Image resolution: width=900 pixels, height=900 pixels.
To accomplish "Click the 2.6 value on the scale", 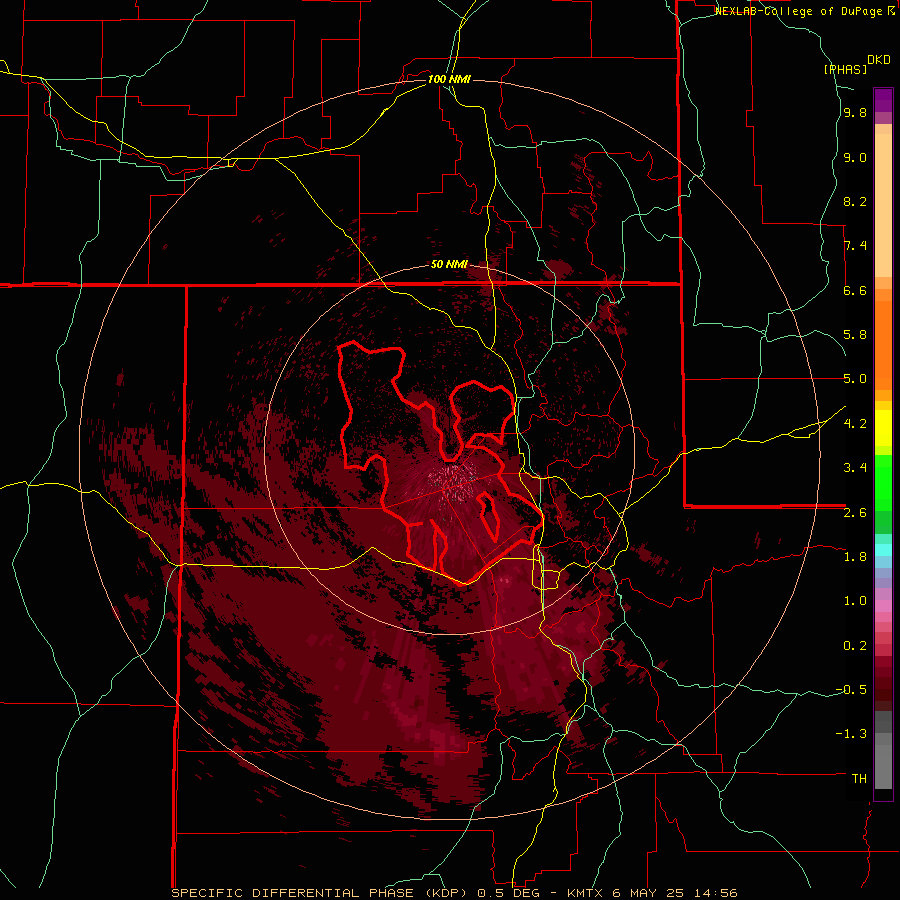I will click(855, 513).
